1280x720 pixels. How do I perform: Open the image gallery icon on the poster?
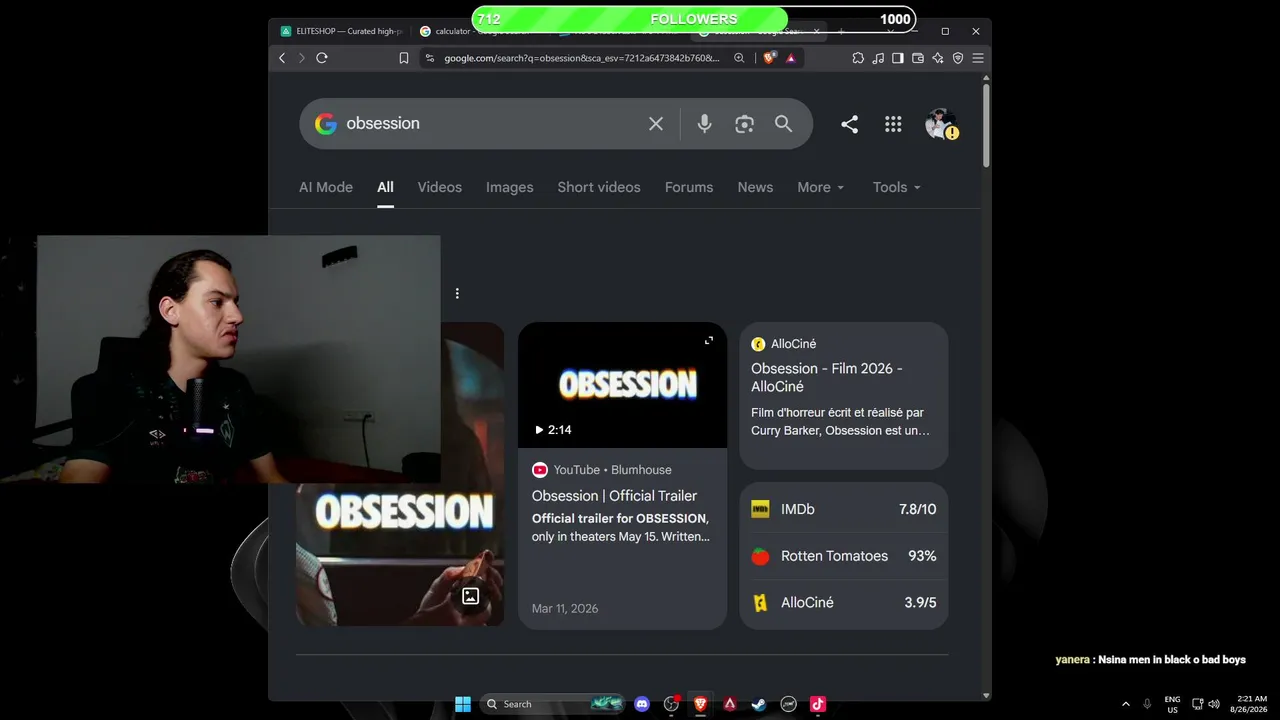pos(470,596)
